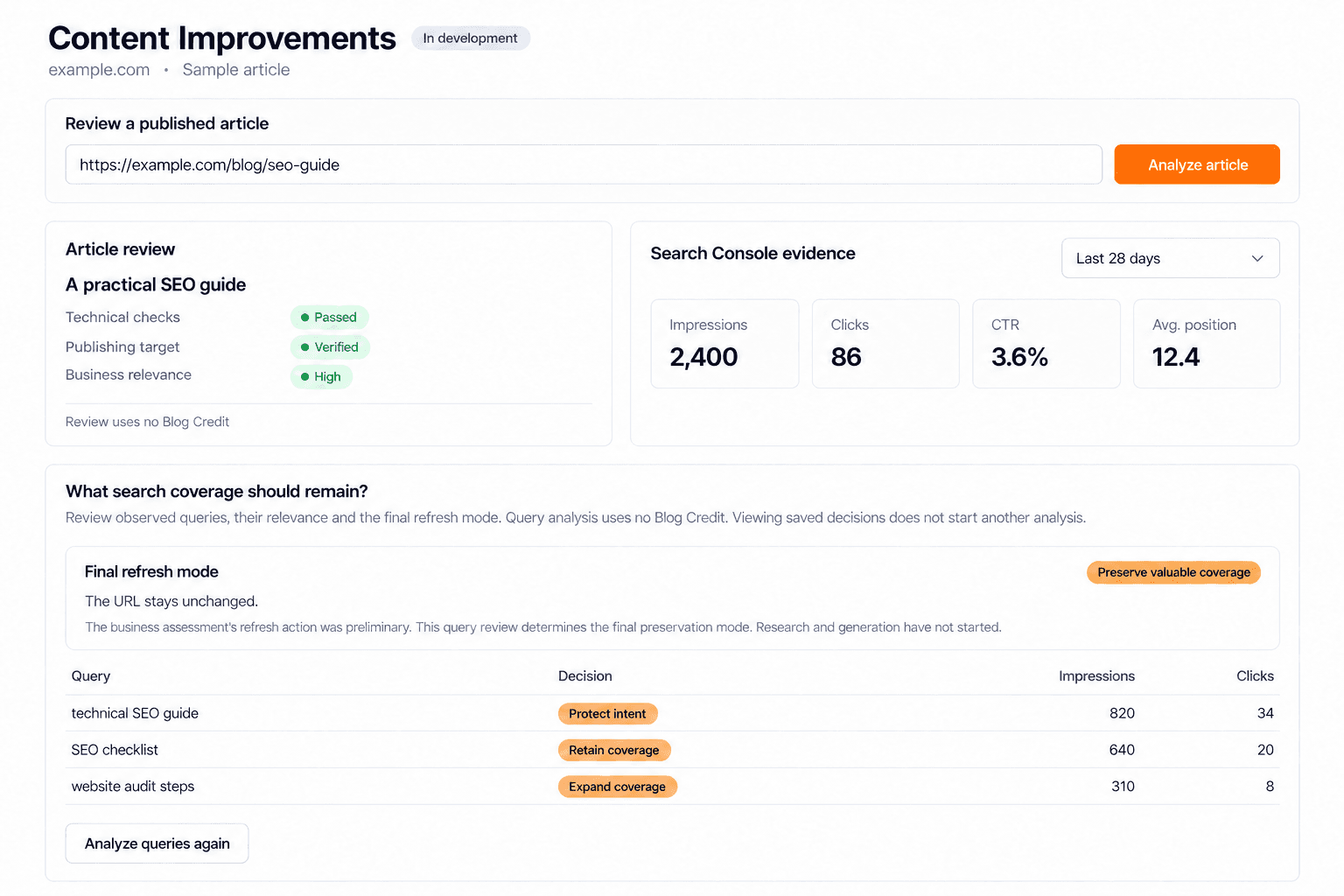Click Analyze queries again button
Screen dimensions: 1344x896
point(157,843)
